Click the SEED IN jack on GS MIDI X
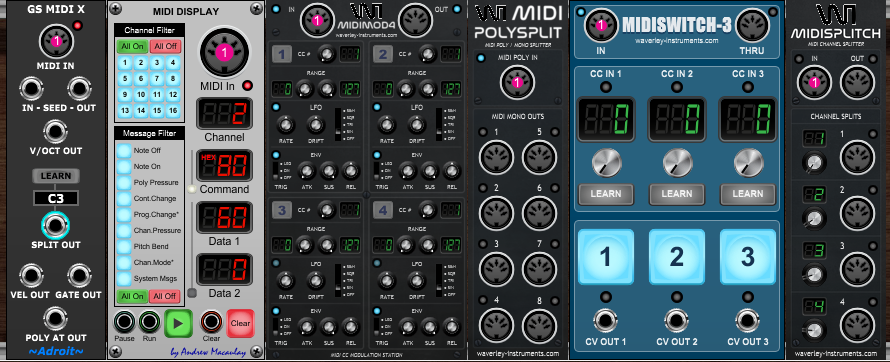The width and height of the screenshot is (890, 362). [x=31, y=90]
